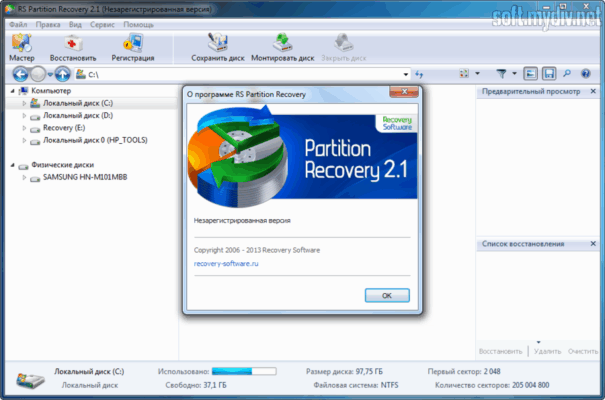Viewport: 605px width, 400px height.
Task: Open the Регистрация registration tool
Action: pos(133,47)
